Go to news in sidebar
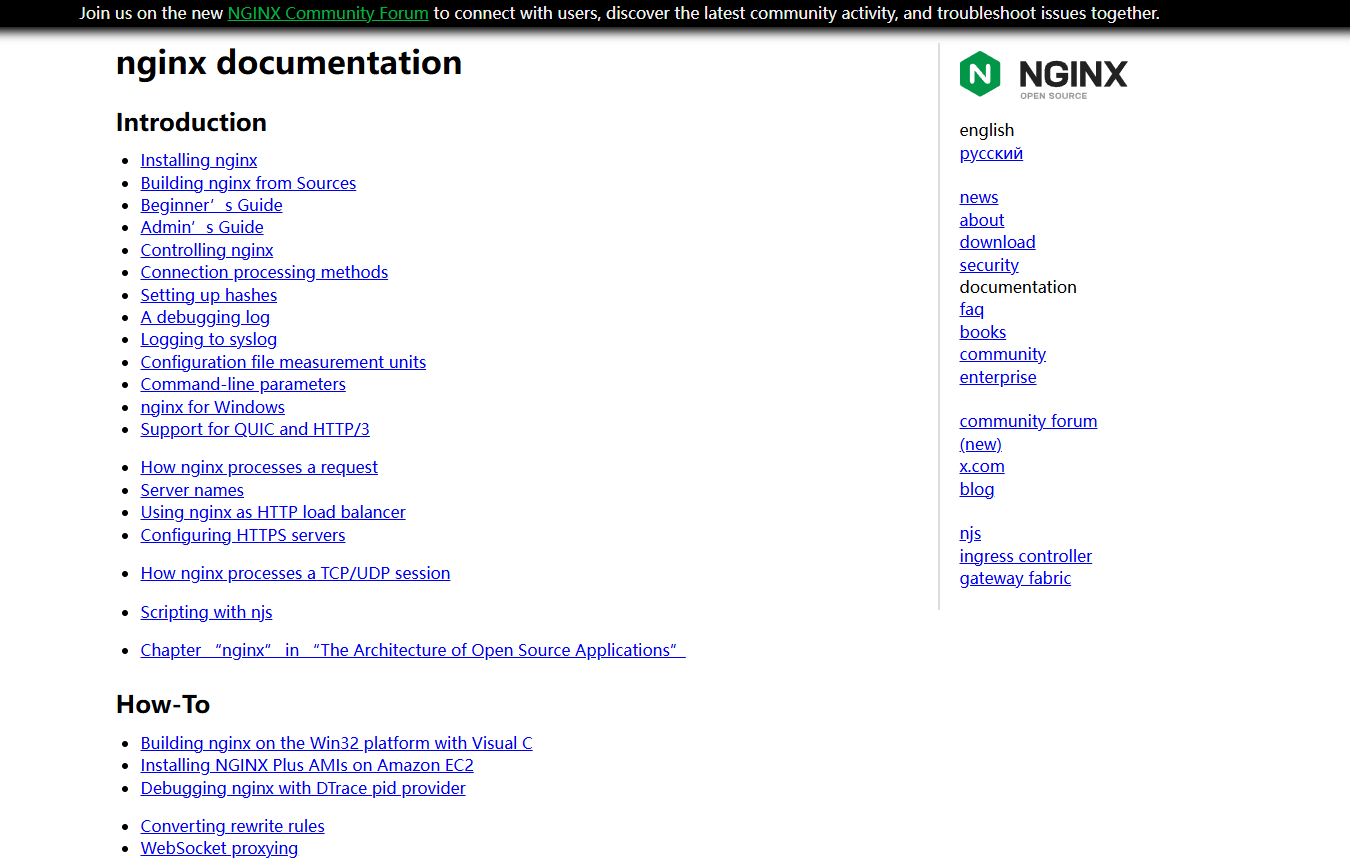Screen dimensions: 1350x868 click(979, 197)
